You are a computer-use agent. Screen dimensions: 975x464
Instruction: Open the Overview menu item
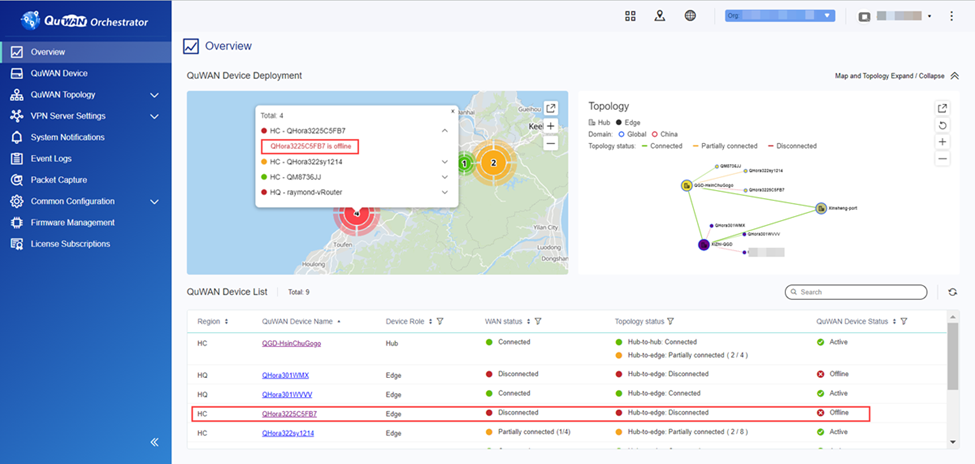(86, 52)
